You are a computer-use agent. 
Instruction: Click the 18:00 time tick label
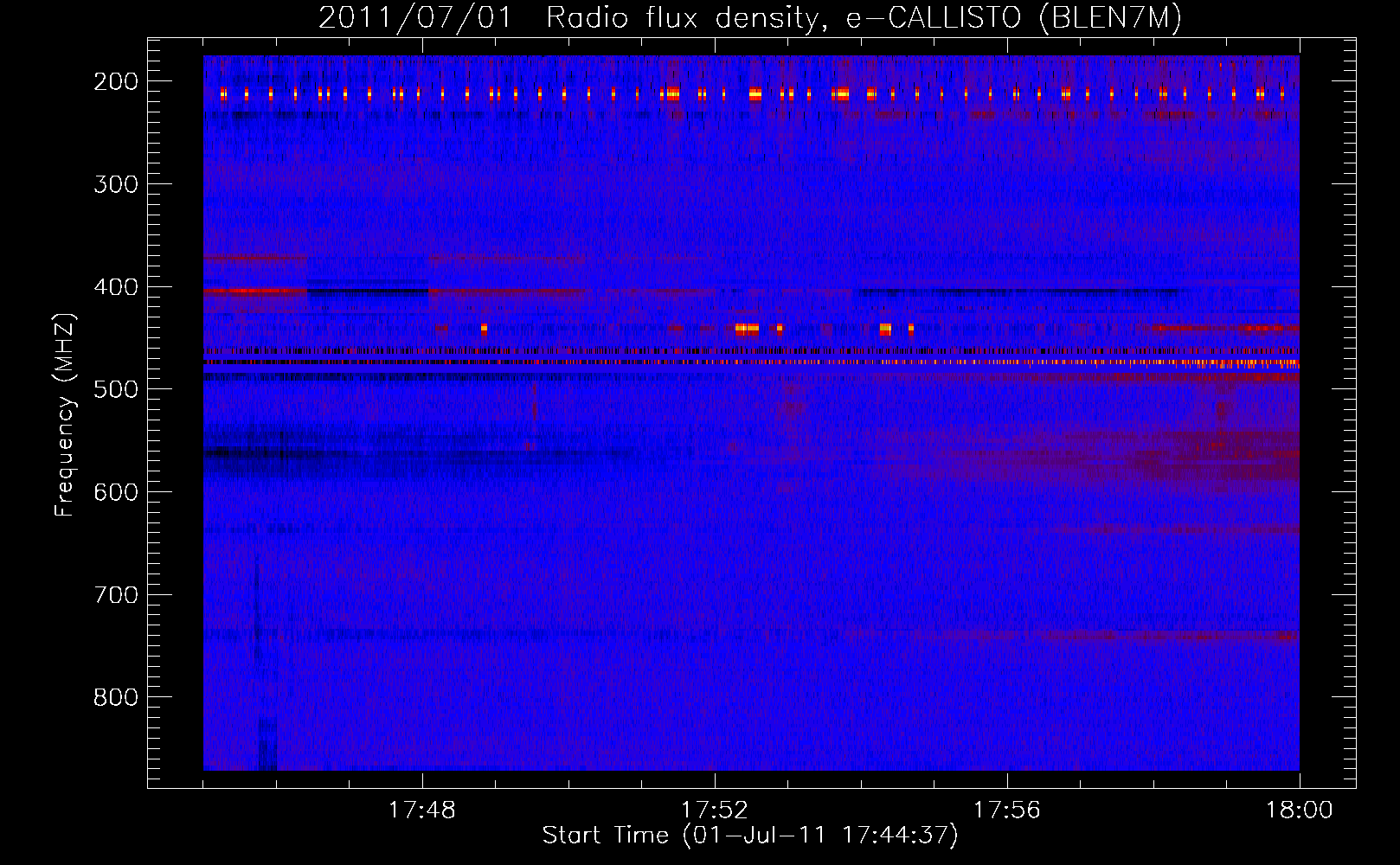point(1299,811)
